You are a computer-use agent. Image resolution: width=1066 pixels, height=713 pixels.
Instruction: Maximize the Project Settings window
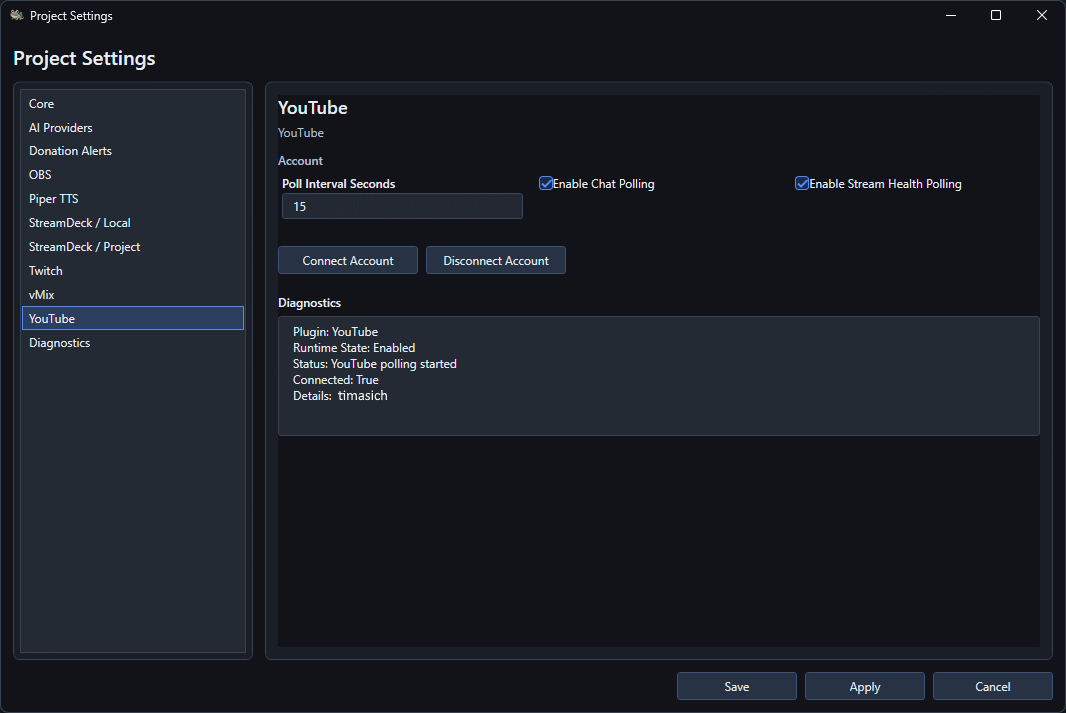[996, 15]
